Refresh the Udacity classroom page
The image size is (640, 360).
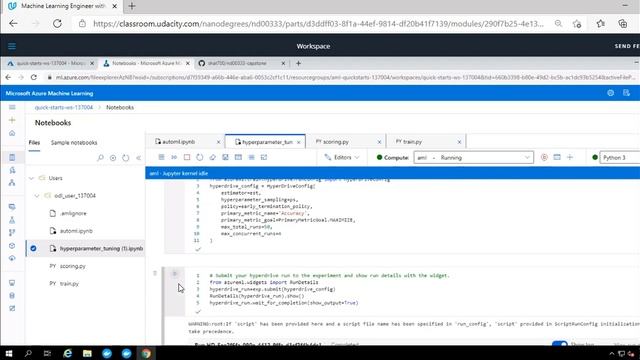point(57,24)
